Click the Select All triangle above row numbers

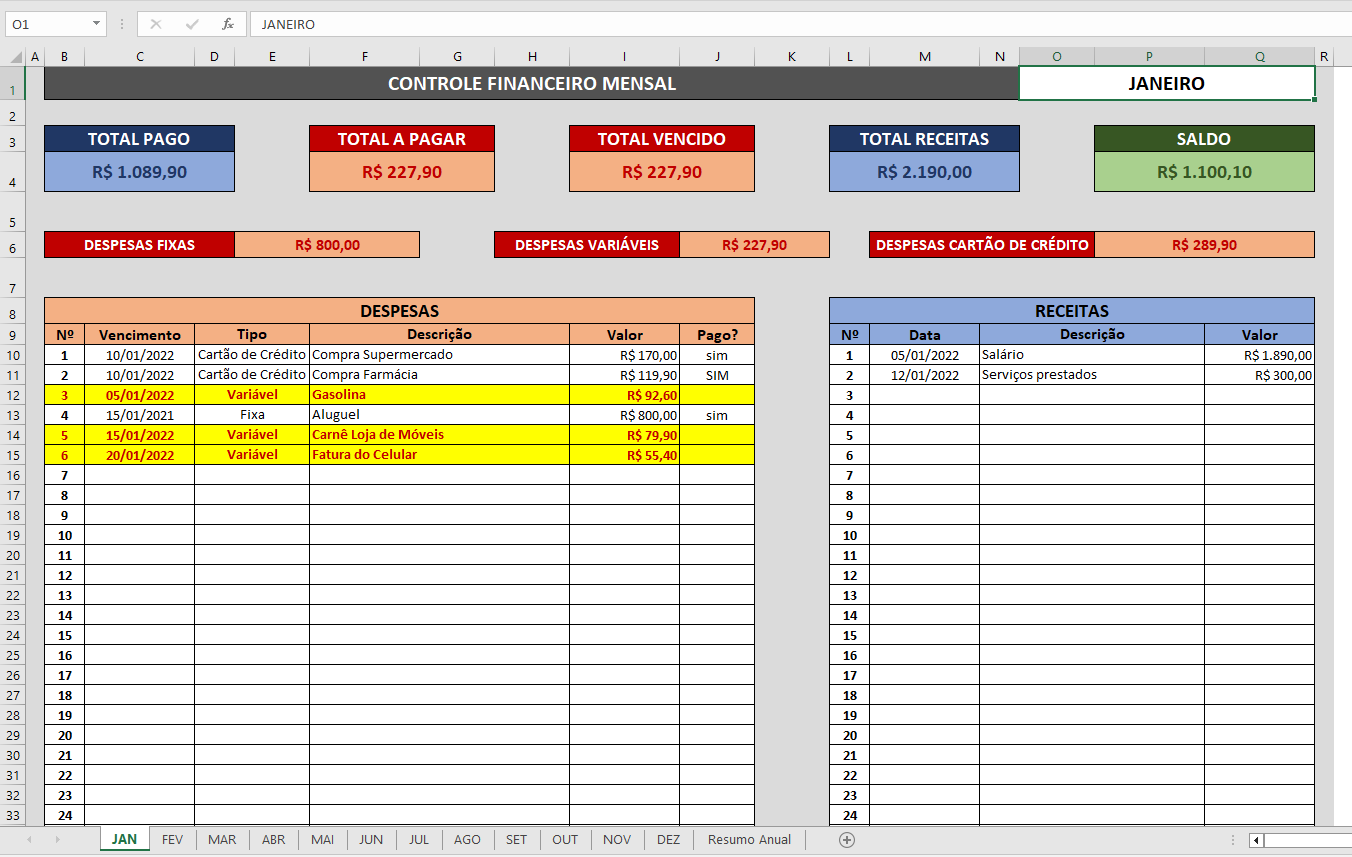click(x=14, y=56)
